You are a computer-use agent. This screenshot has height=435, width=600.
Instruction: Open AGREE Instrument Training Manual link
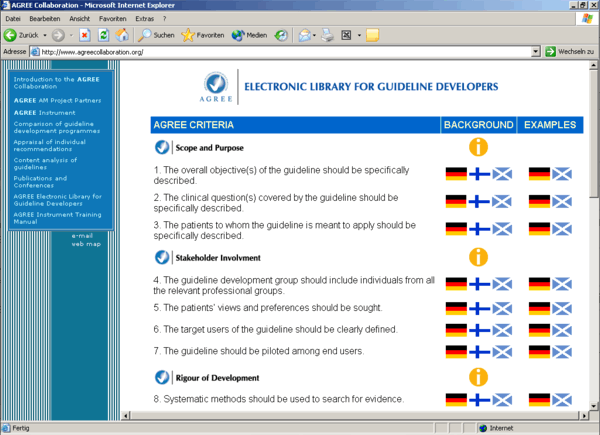point(57,218)
